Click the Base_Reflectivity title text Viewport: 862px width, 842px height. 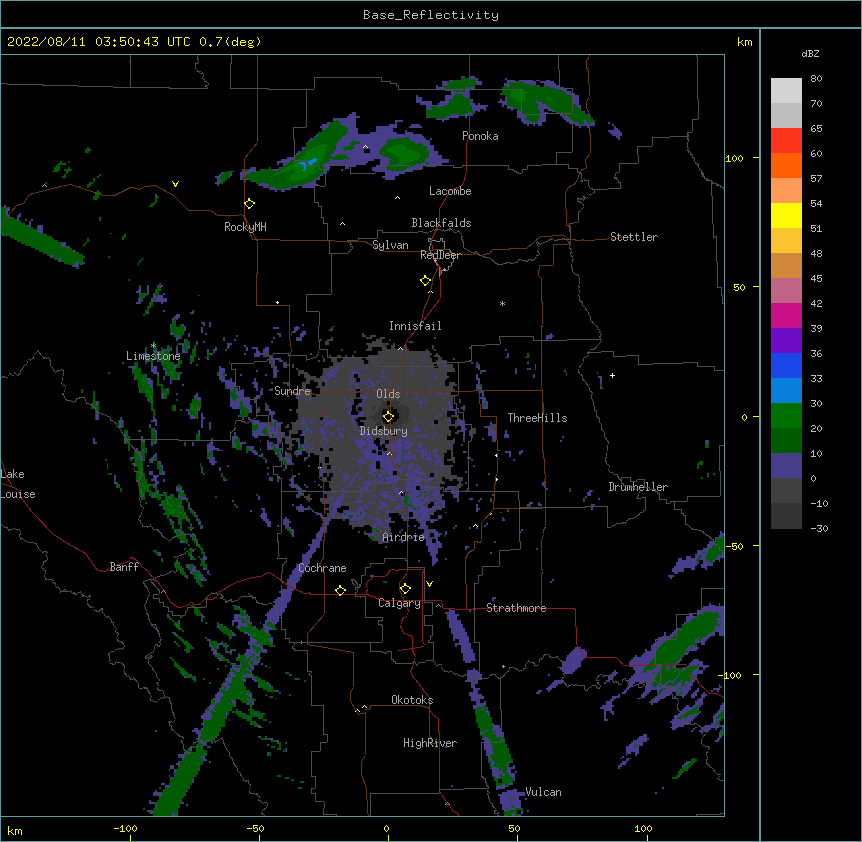pyautogui.click(x=431, y=15)
